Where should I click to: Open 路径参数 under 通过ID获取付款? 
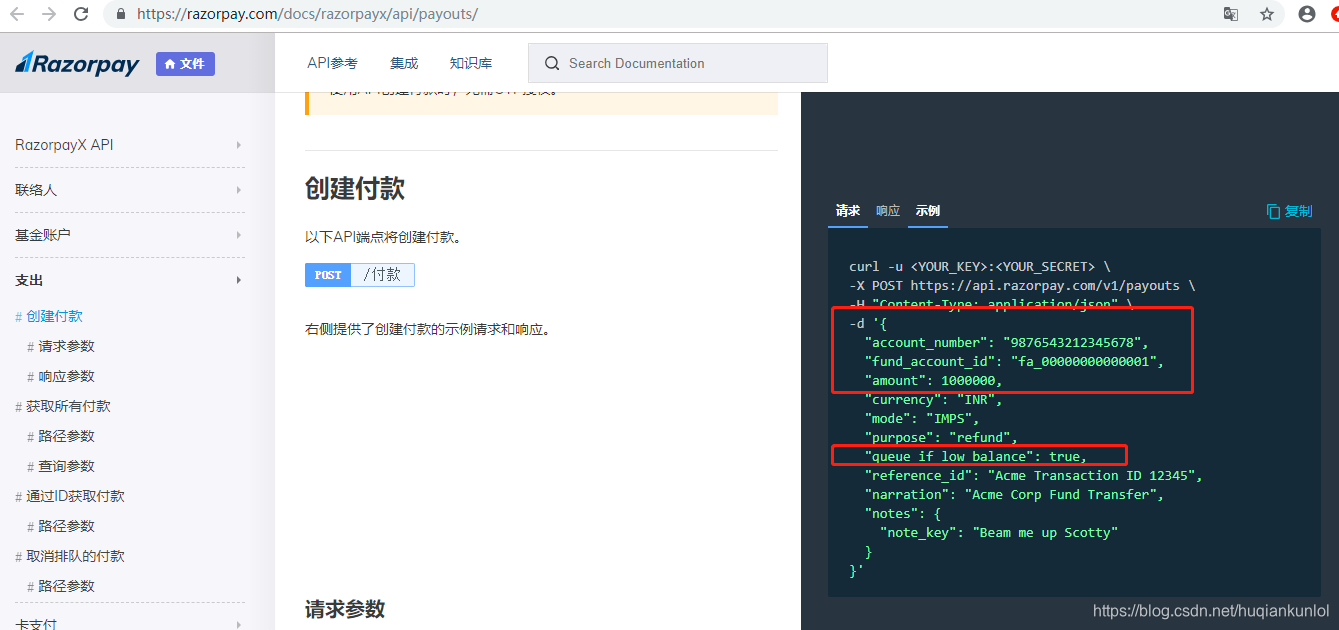66,526
